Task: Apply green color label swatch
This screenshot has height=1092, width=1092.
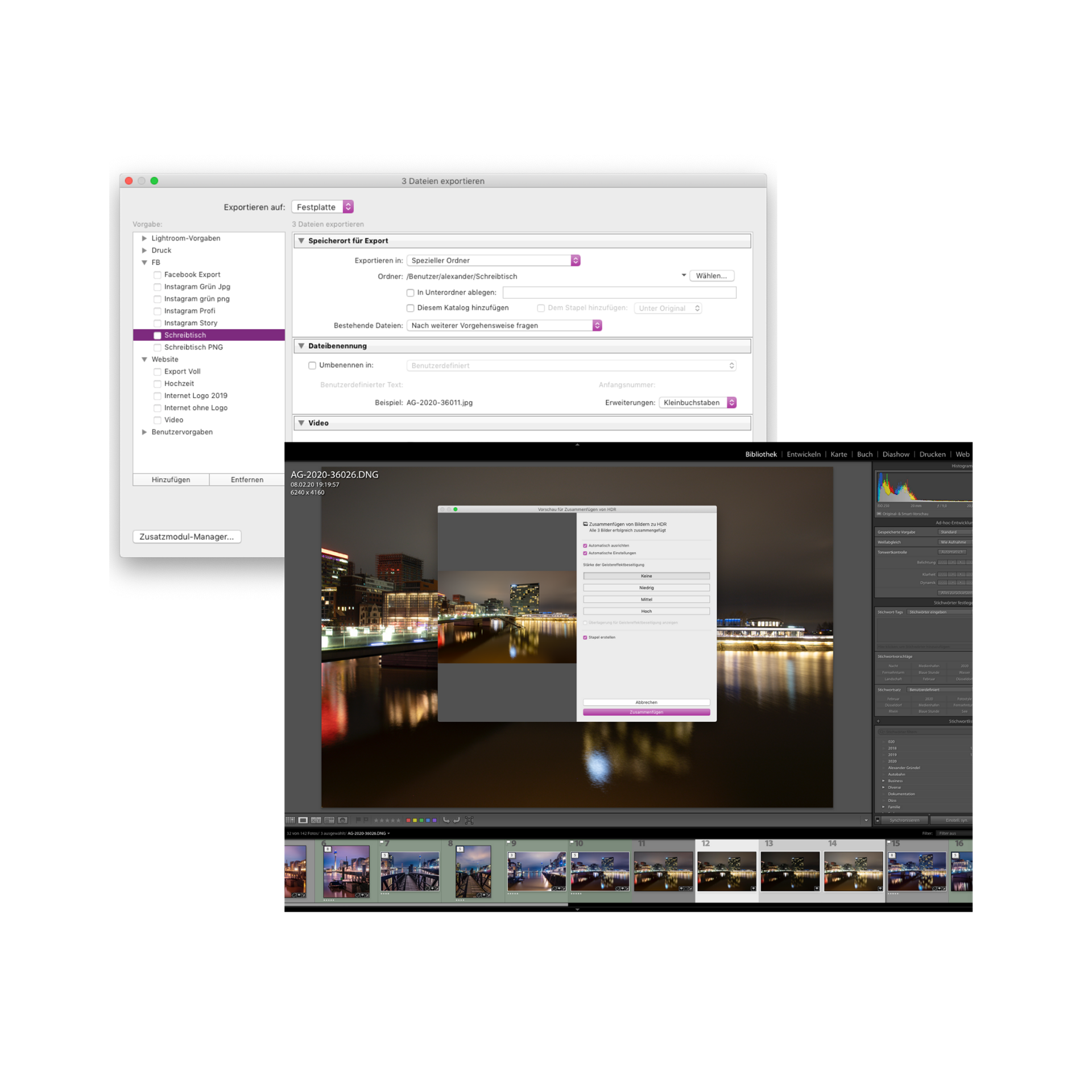Action: tap(421, 820)
